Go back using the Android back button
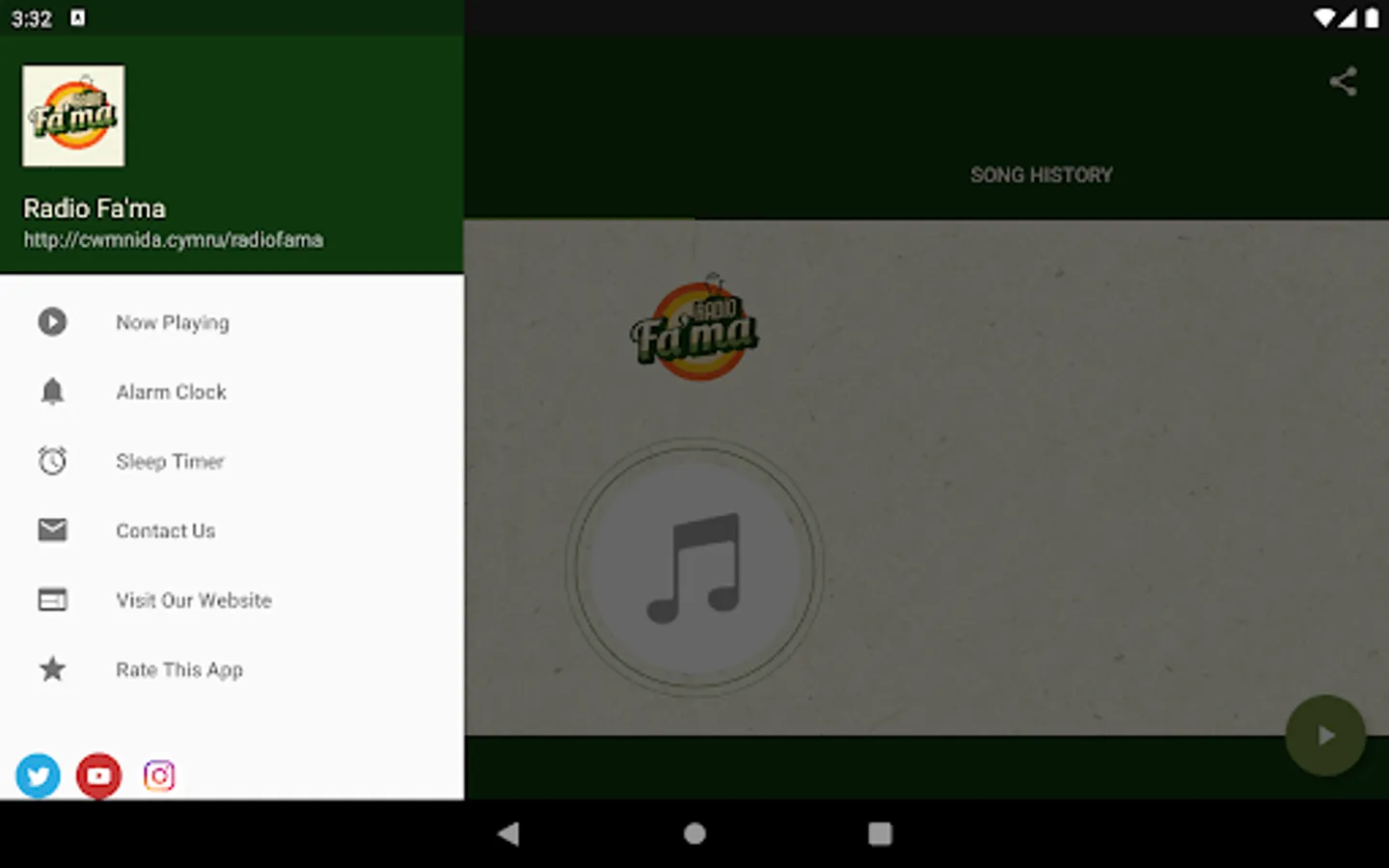The width and height of the screenshot is (1389, 868). click(508, 833)
